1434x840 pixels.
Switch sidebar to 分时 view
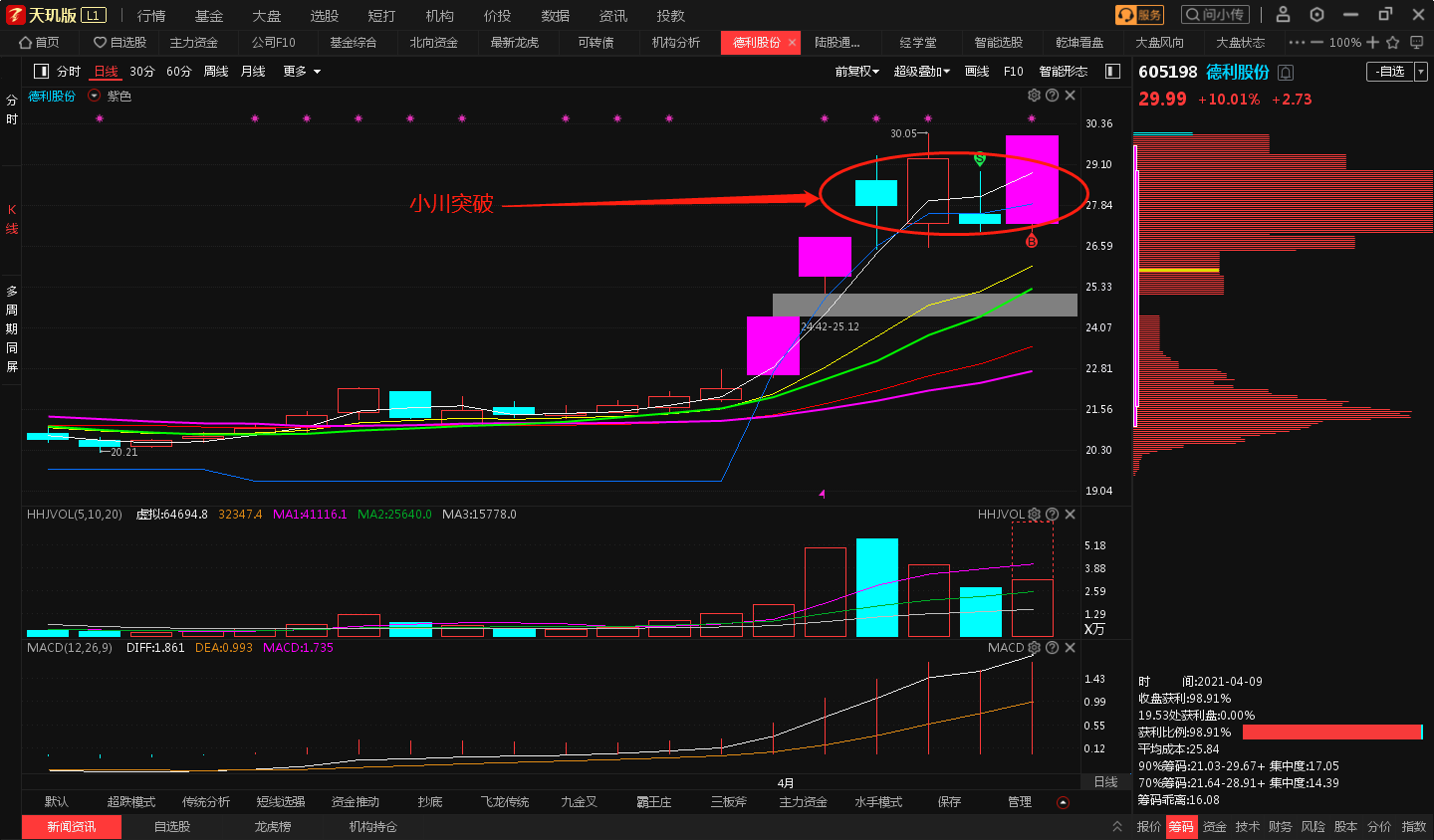(x=11, y=109)
